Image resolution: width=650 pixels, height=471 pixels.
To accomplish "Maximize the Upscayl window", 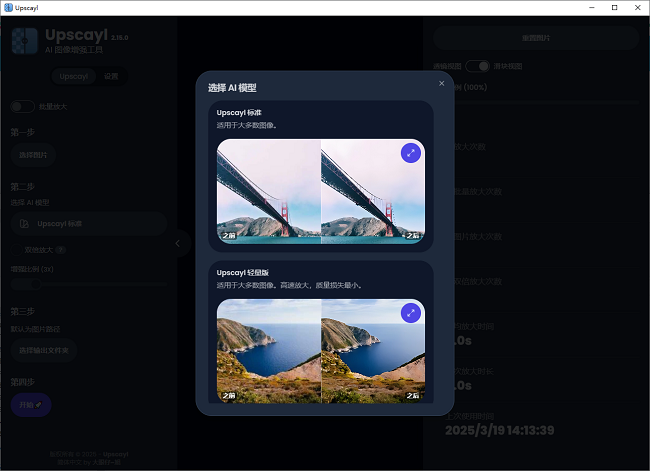I will (x=614, y=7).
